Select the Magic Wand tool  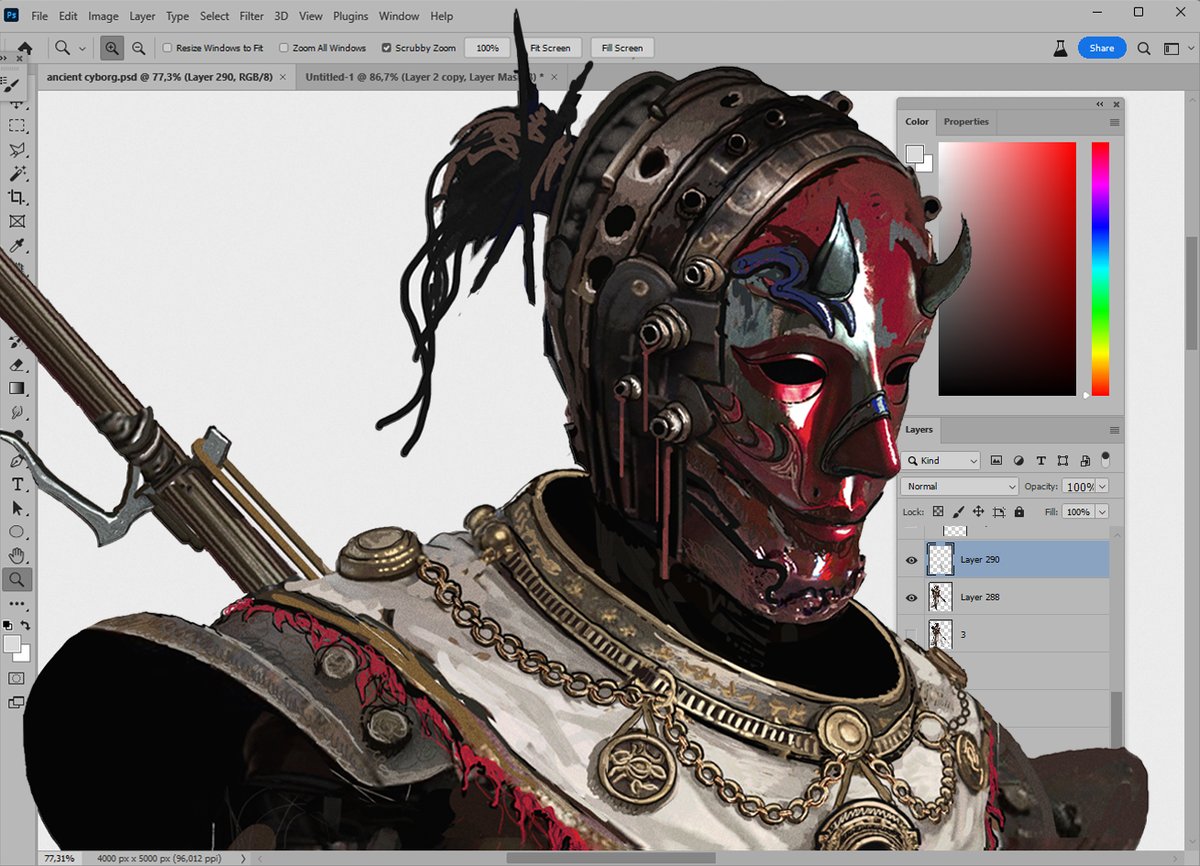pyautogui.click(x=17, y=174)
